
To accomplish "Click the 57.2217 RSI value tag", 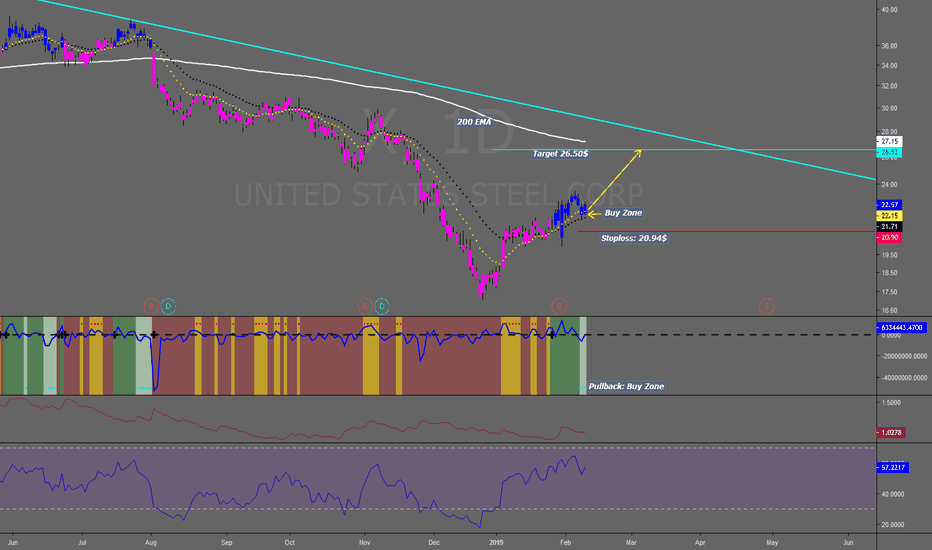I will (893, 467).
